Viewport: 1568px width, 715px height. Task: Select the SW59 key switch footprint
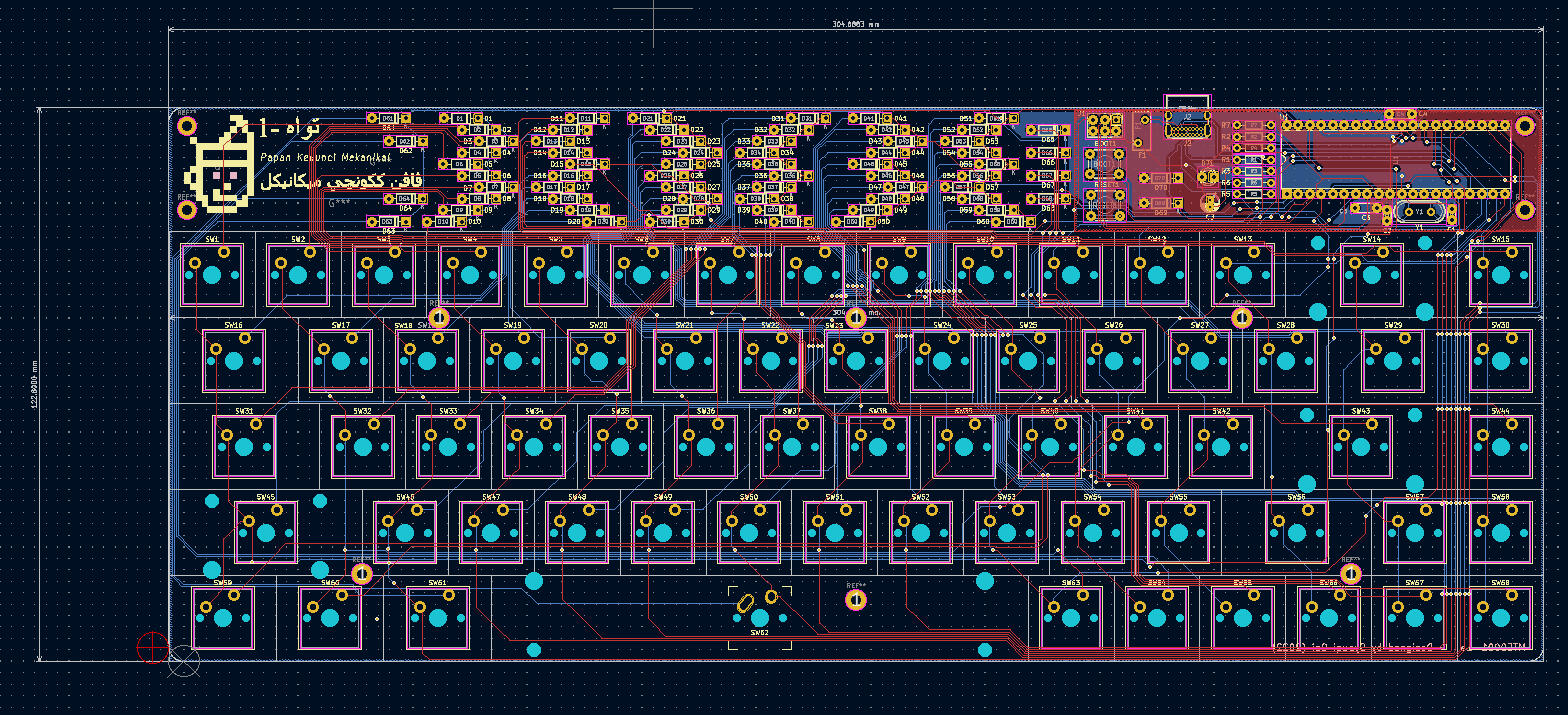tap(222, 618)
